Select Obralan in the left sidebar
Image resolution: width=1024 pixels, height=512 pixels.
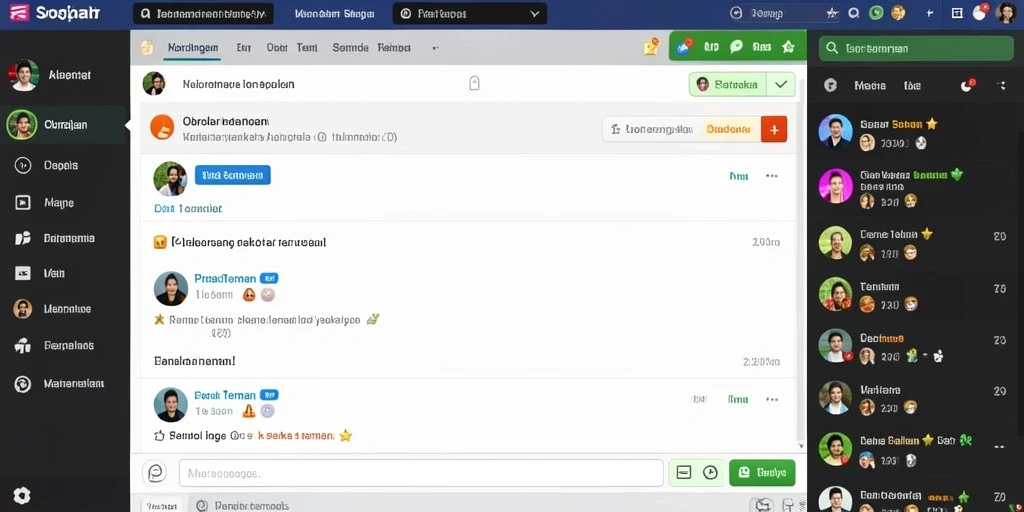click(x=64, y=124)
